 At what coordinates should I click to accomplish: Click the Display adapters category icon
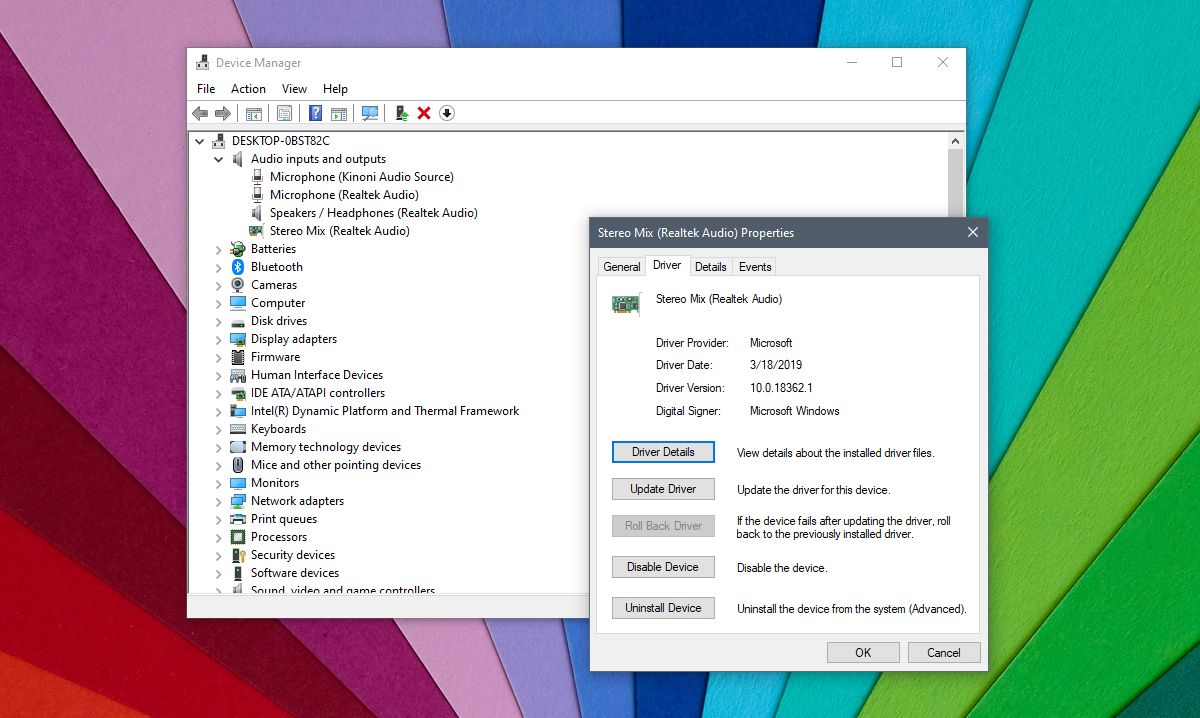(x=238, y=339)
